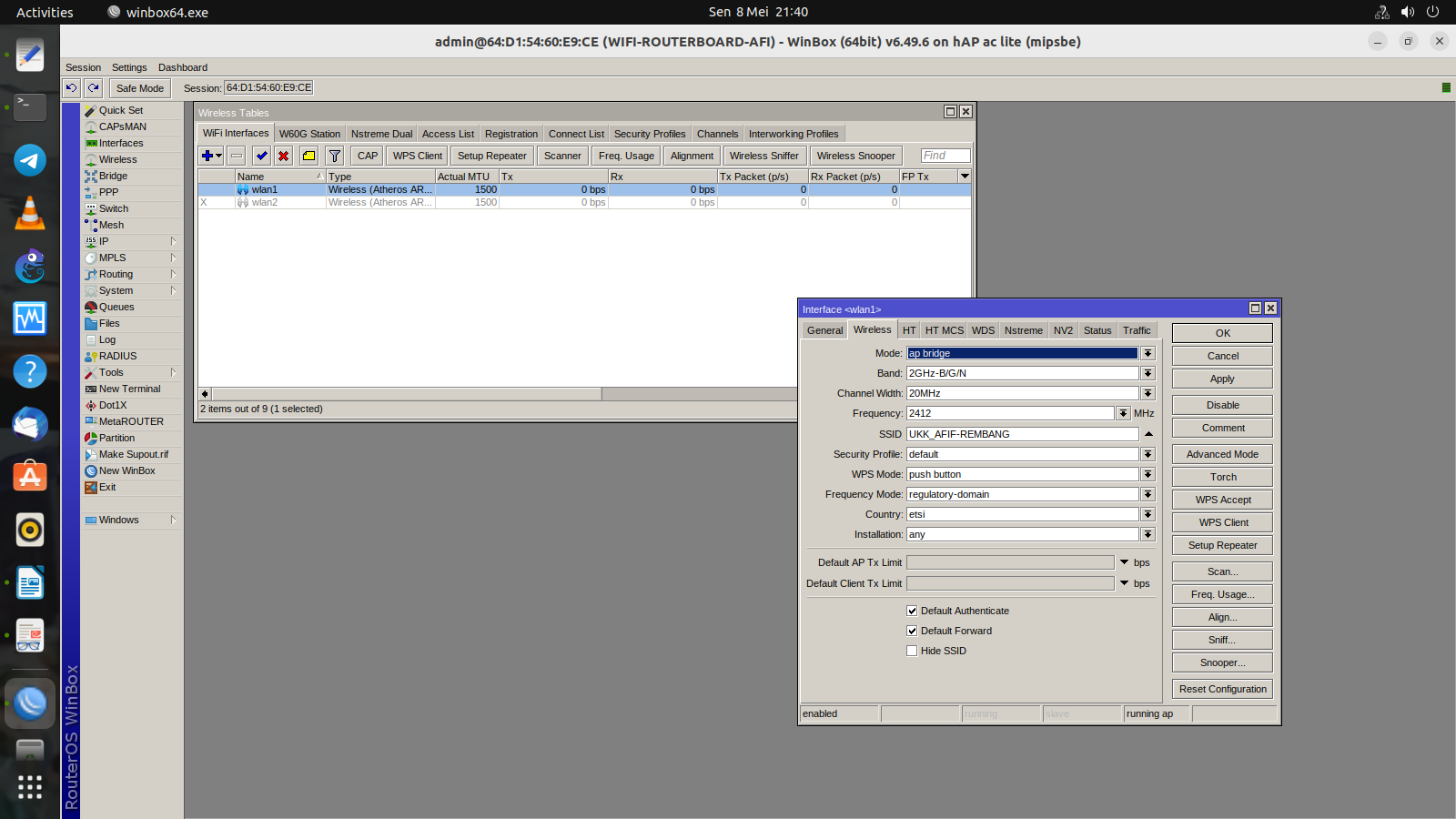The image size is (1456, 819).
Task: Expand the Default AP Tx Limit field
Action: tap(1125, 562)
